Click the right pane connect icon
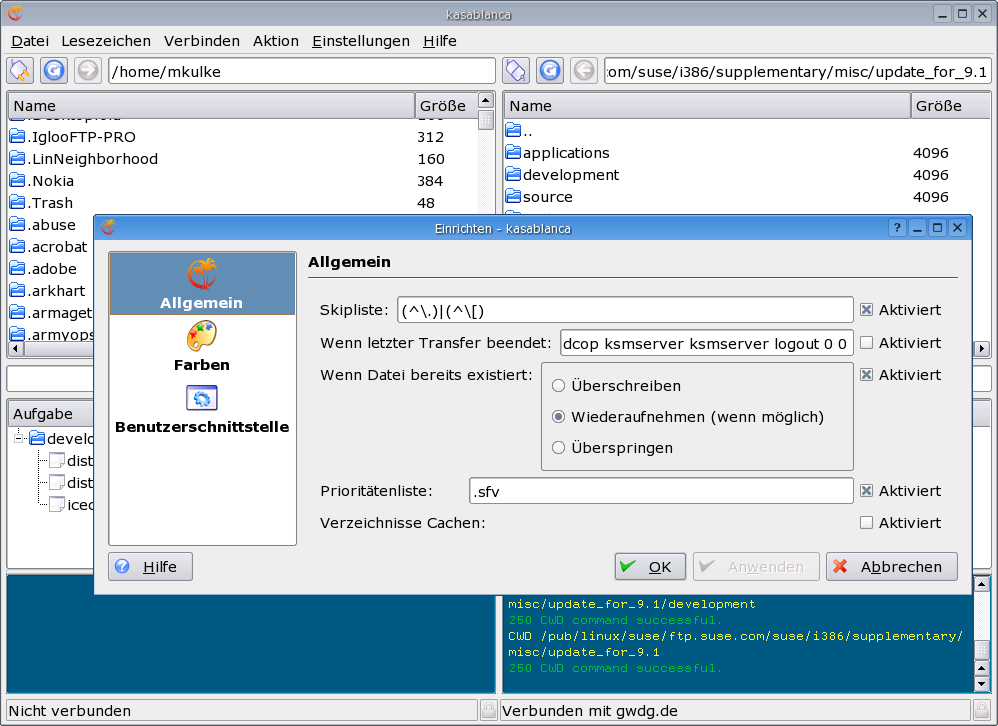This screenshot has width=998, height=726. [x=516, y=71]
